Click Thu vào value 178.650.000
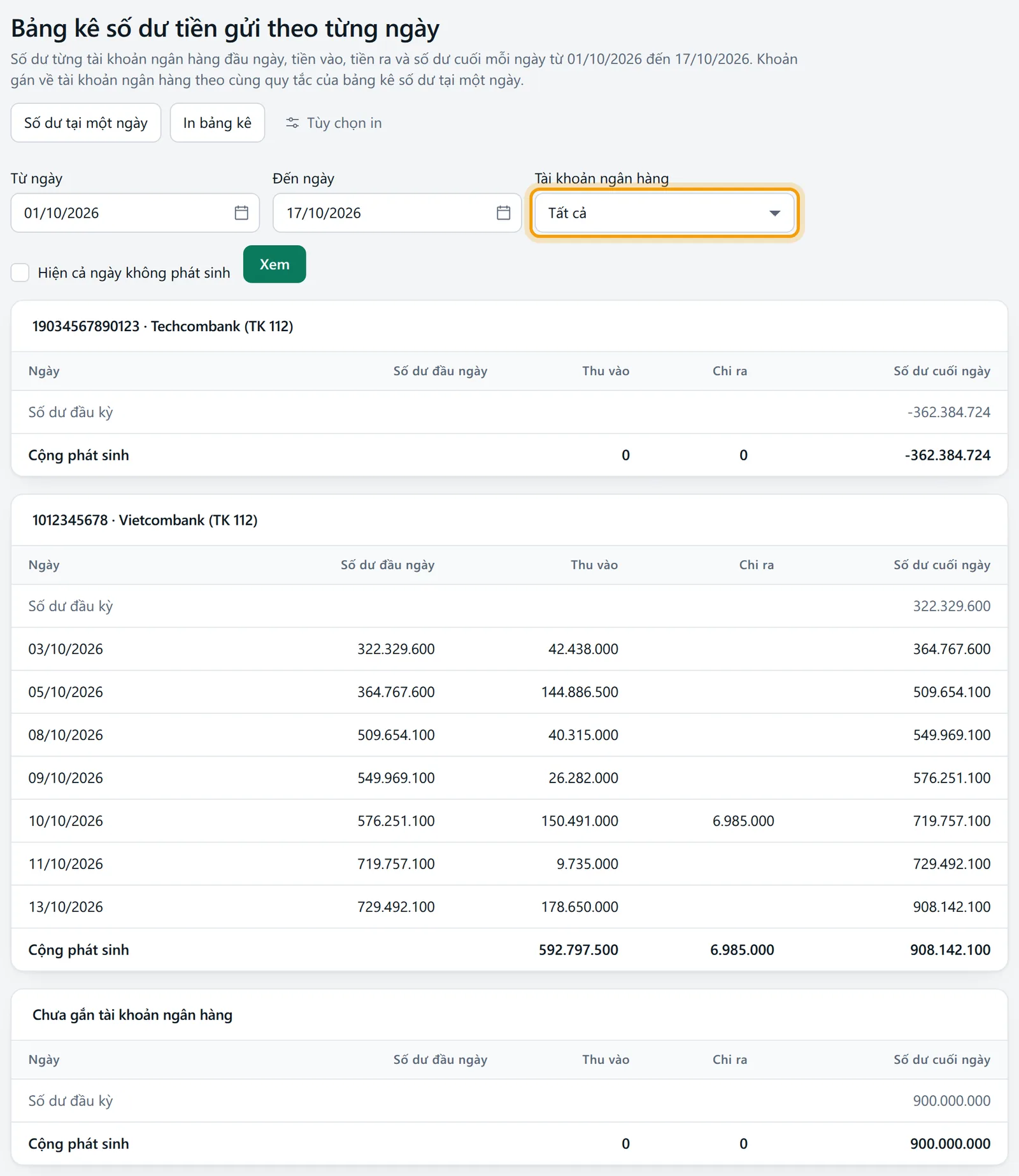The height and width of the screenshot is (1176, 1019). 580,907
